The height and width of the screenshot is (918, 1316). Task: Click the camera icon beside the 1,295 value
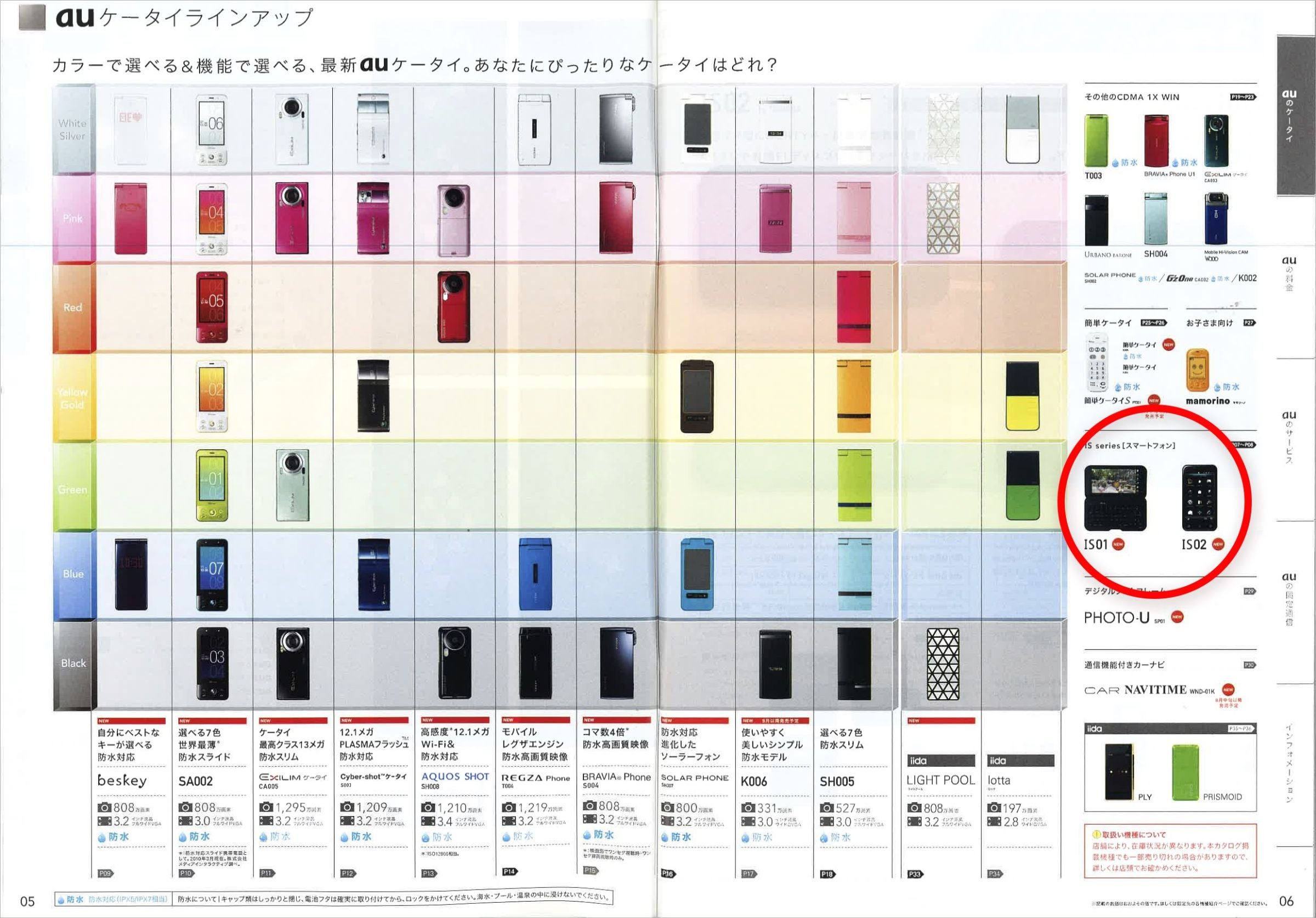[266, 807]
